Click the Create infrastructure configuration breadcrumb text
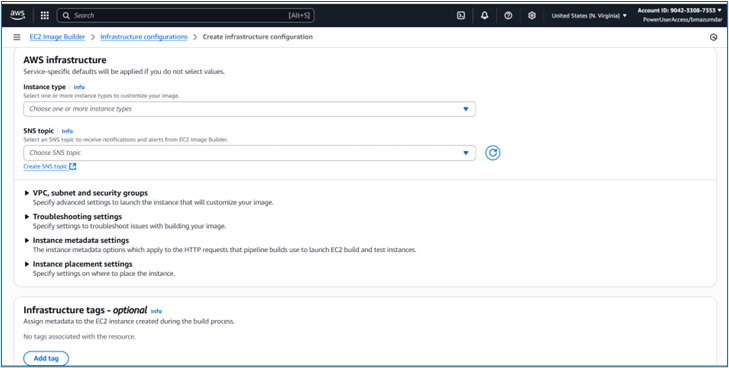Viewport: 729px width, 368px height. click(x=258, y=37)
